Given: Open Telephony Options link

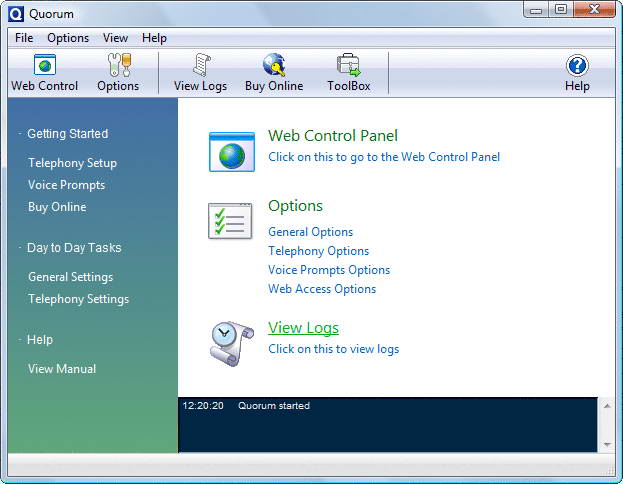Looking at the screenshot, I should [x=318, y=251].
